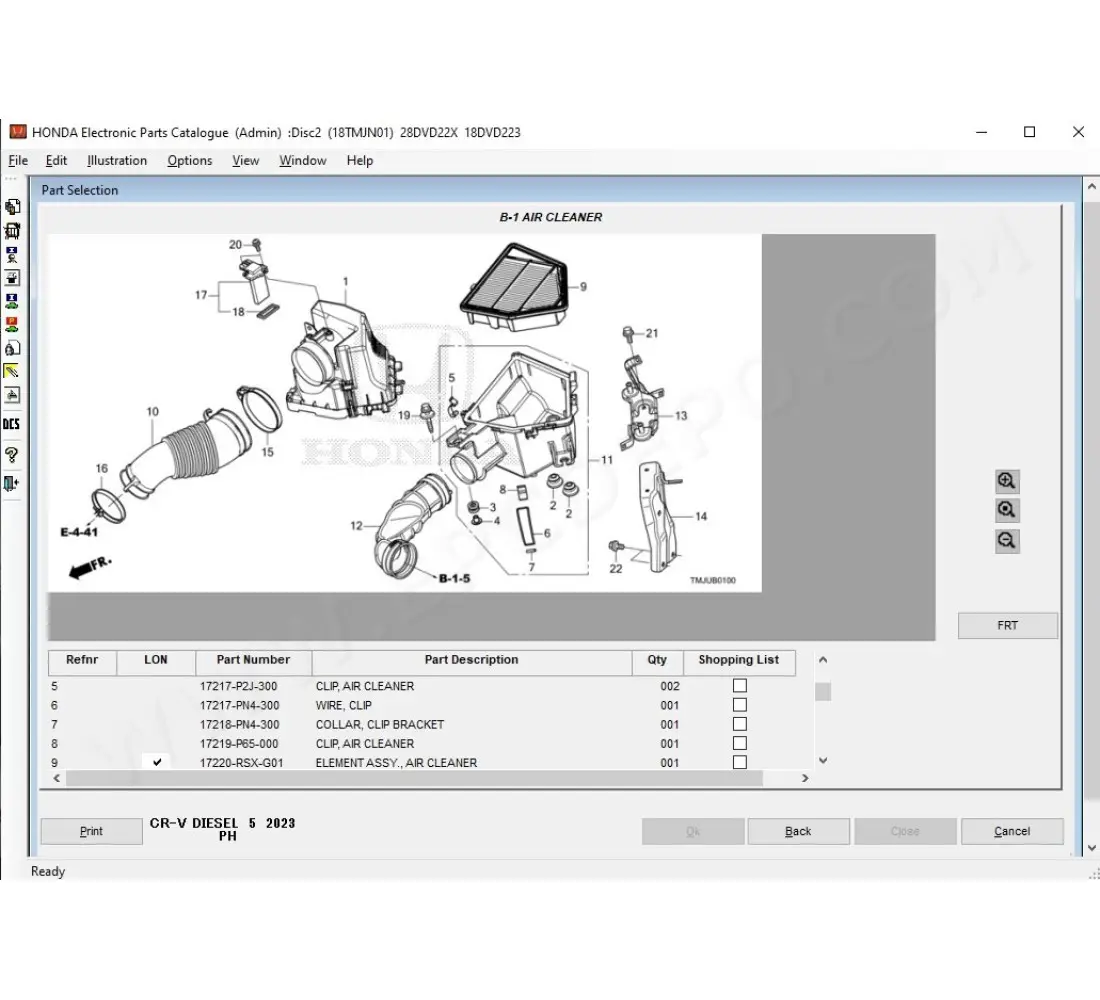This screenshot has height=1000, width=1100.
Task: Click the parts list vertical scroll thumb
Action: (x=823, y=692)
